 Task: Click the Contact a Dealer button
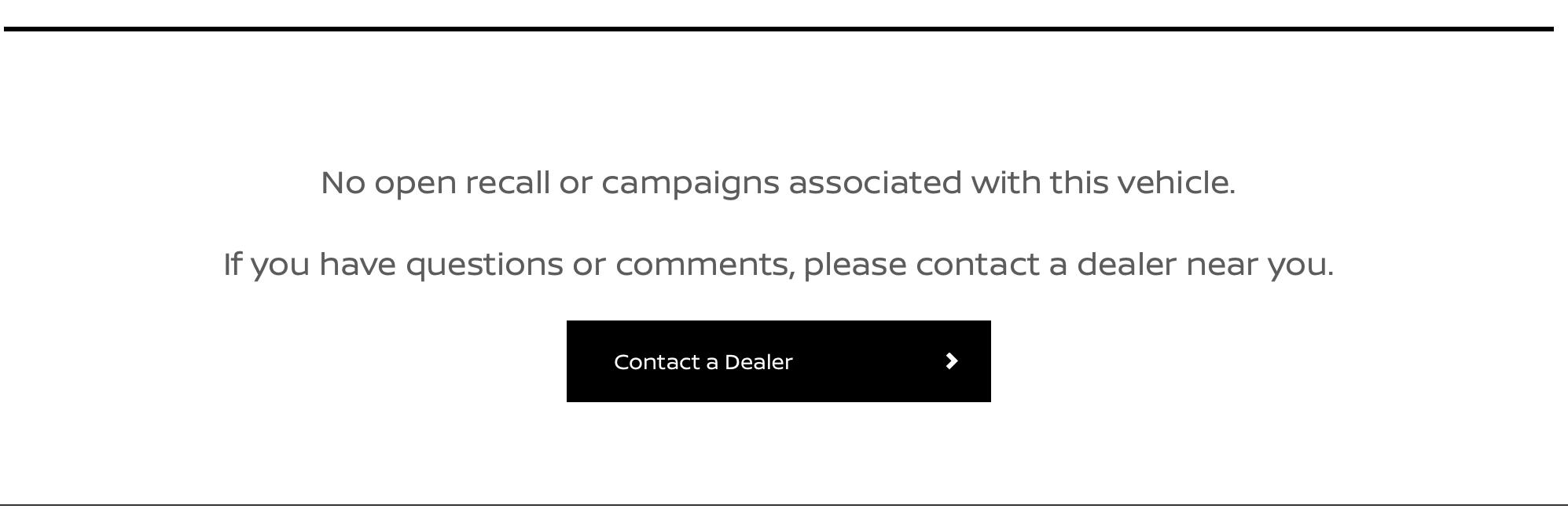(x=778, y=361)
